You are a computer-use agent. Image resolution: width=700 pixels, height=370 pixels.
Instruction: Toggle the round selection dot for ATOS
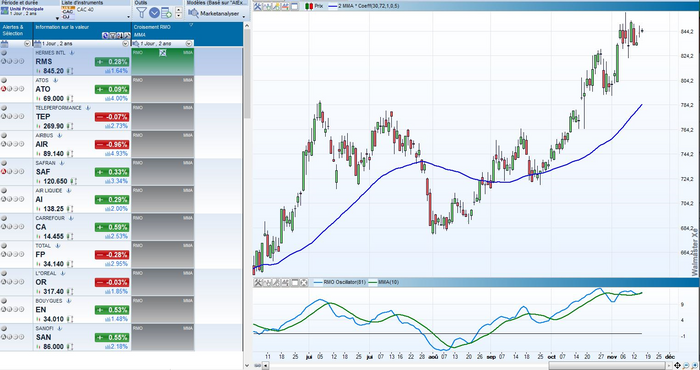point(4,80)
